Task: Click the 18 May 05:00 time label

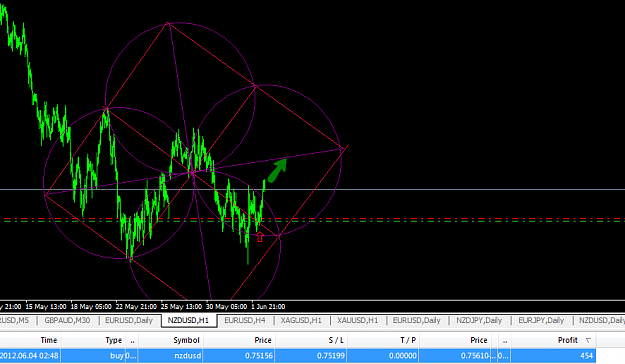Action: [x=91, y=307]
